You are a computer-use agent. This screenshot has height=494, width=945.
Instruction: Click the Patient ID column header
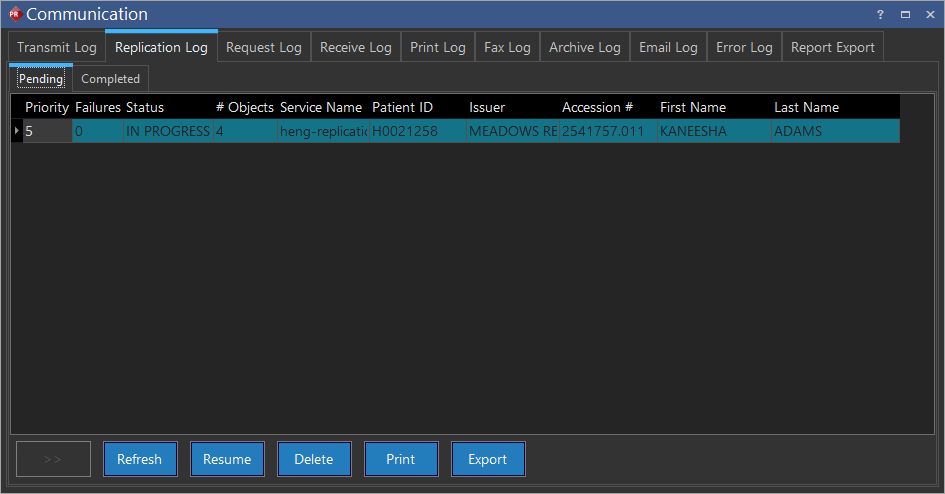402,107
